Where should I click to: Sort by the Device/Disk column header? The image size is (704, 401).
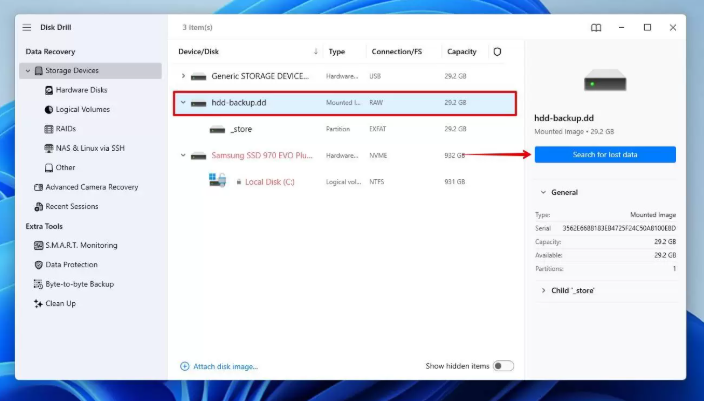[198, 52]
